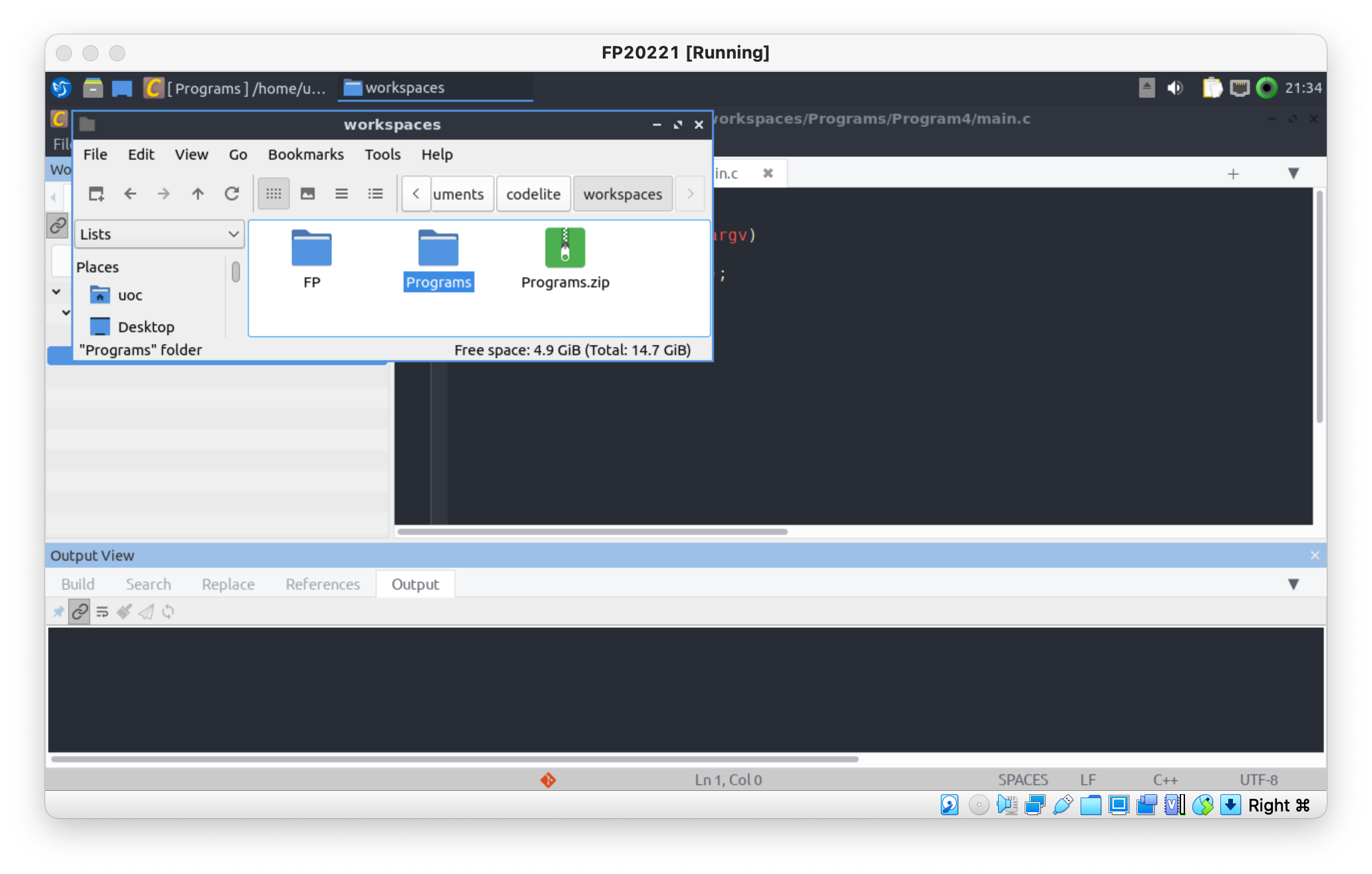The height and width of the screenshot is (874, 1372).
Task: Toggle word wrap in Output view toolbar
Action: (102, 611)
